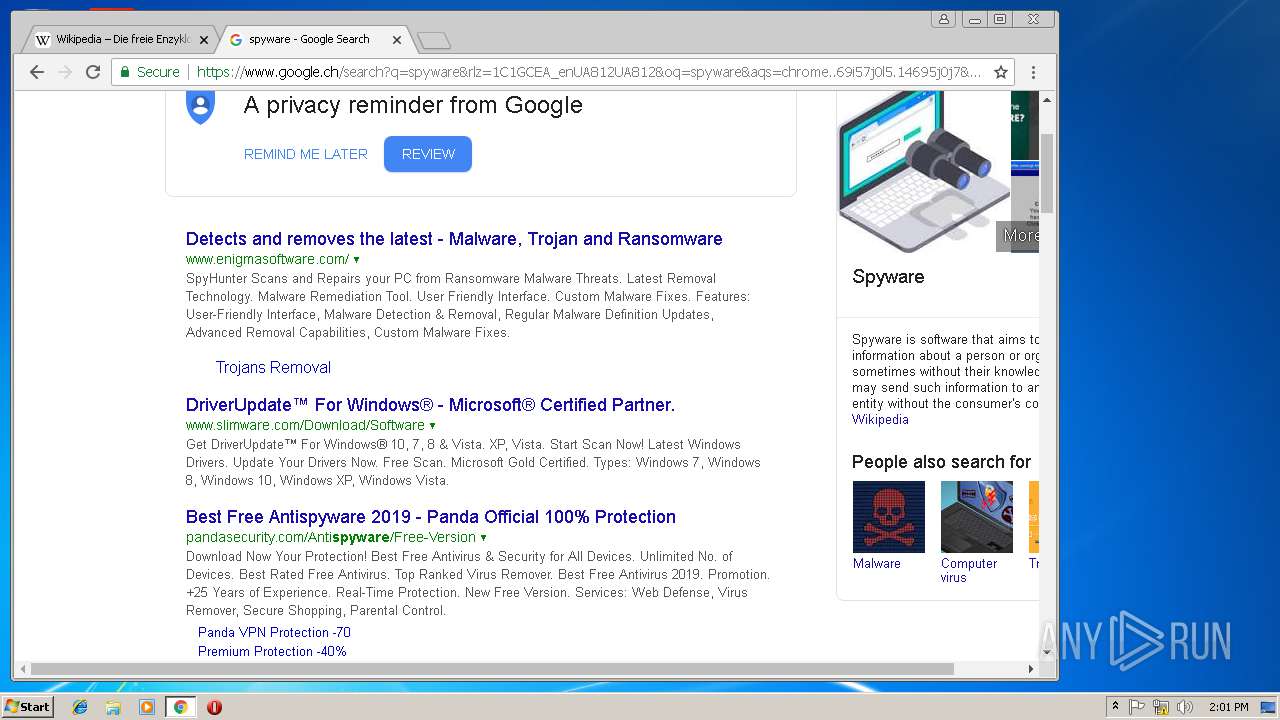Reload the current page

pos(93,72)
